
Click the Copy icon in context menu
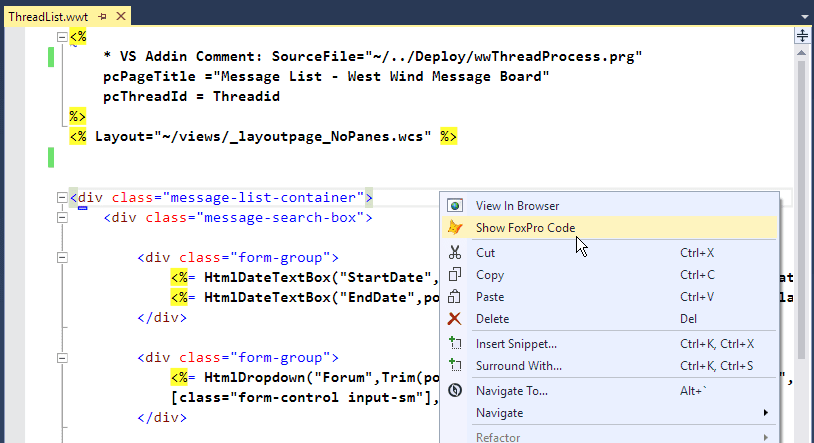click(456, 275)
